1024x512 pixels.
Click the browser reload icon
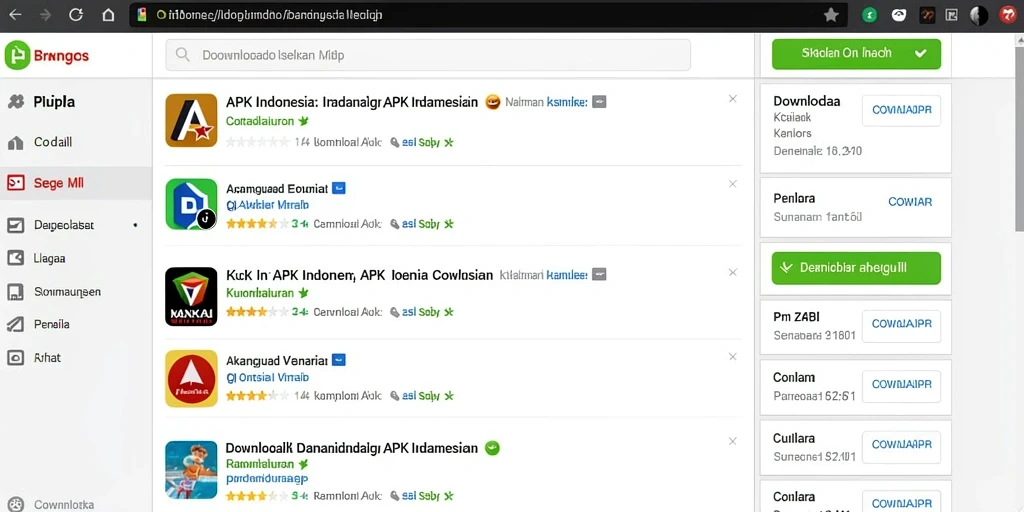[76, 15]
